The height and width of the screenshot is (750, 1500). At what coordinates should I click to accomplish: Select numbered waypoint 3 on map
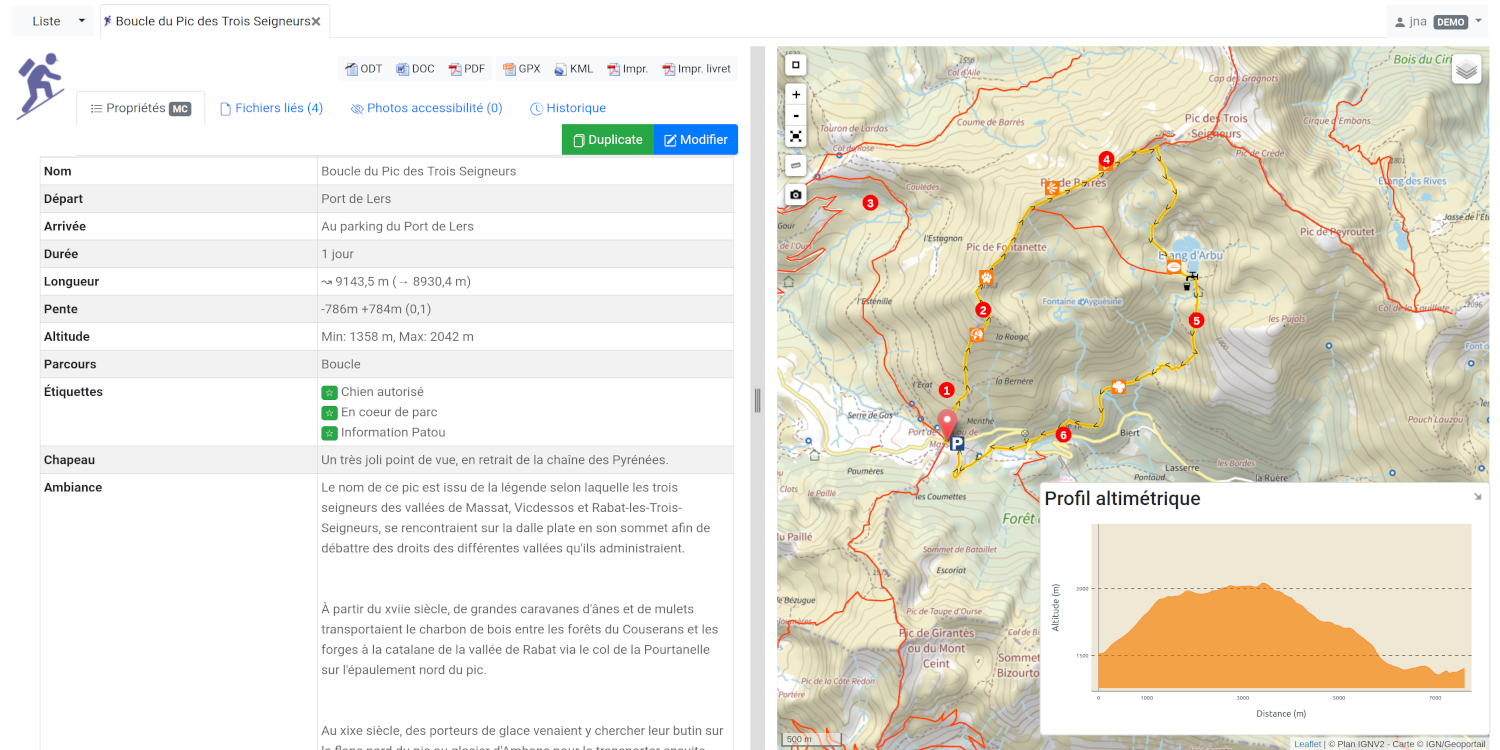(x=870, y=203)
